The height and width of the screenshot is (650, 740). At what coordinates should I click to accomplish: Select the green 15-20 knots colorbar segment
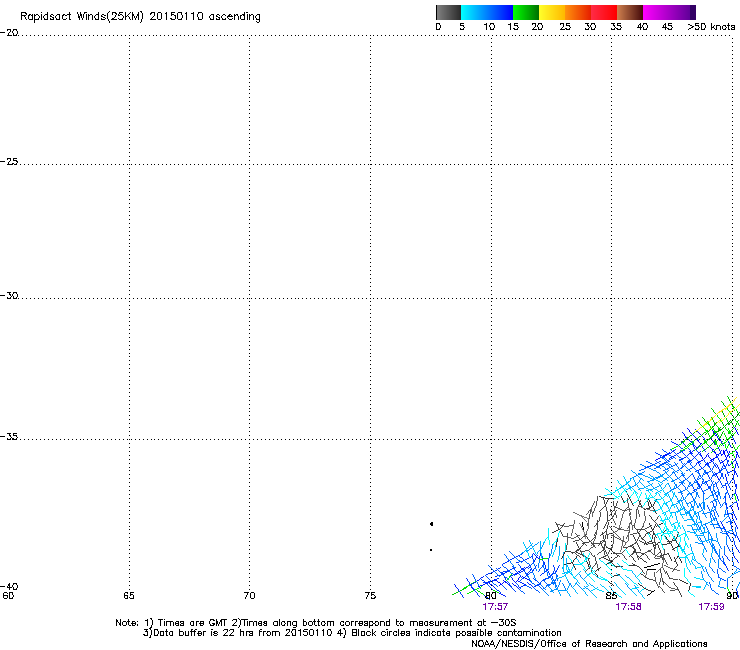(x=526, y=12)
